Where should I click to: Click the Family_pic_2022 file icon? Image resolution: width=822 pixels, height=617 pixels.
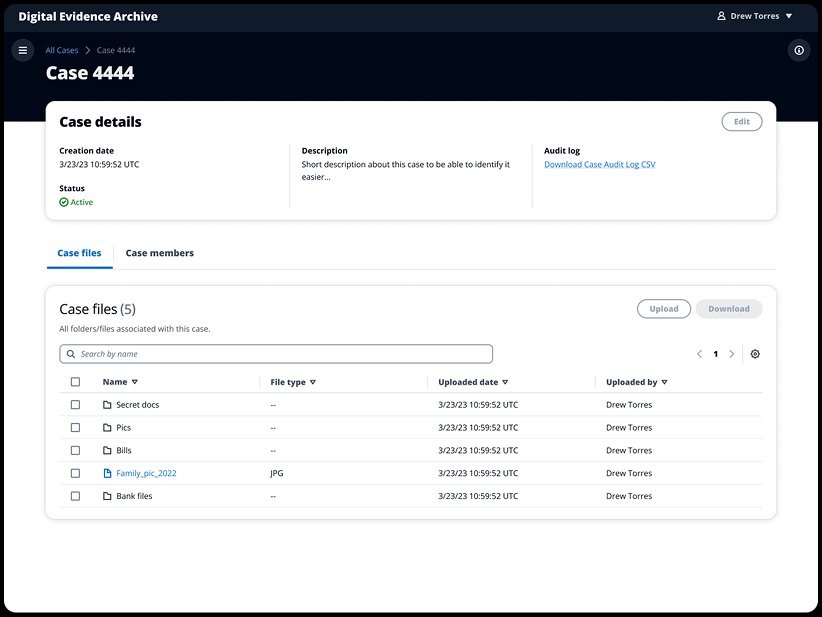click(108, 473)
